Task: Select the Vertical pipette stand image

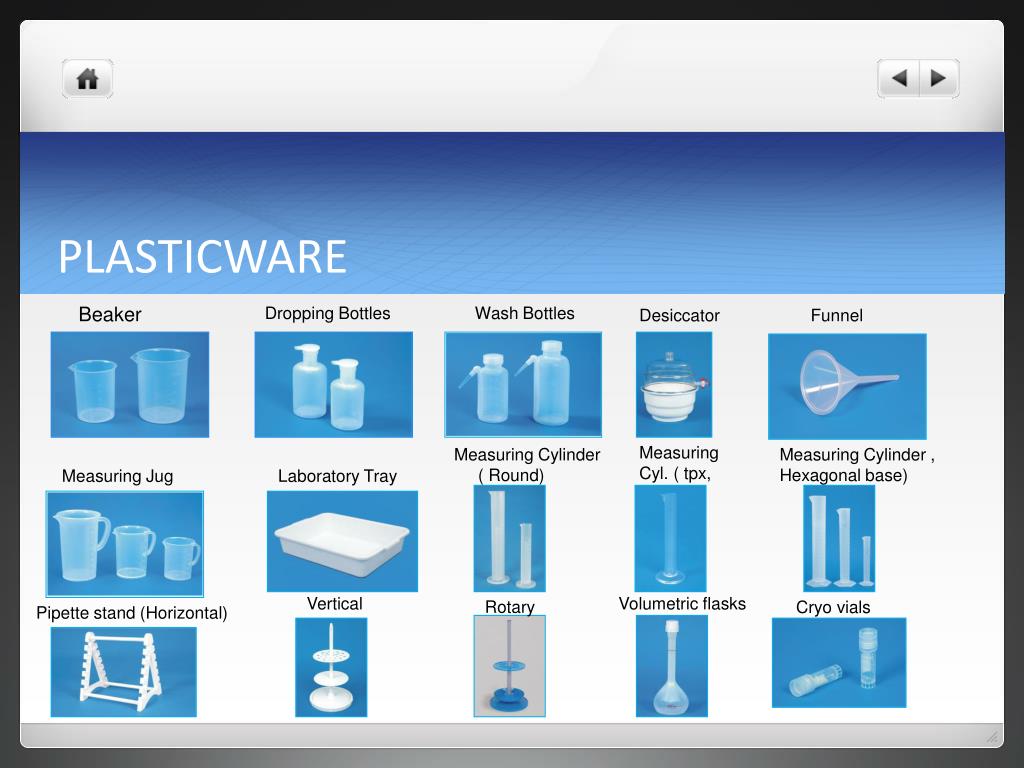Action: pos(331,667)
